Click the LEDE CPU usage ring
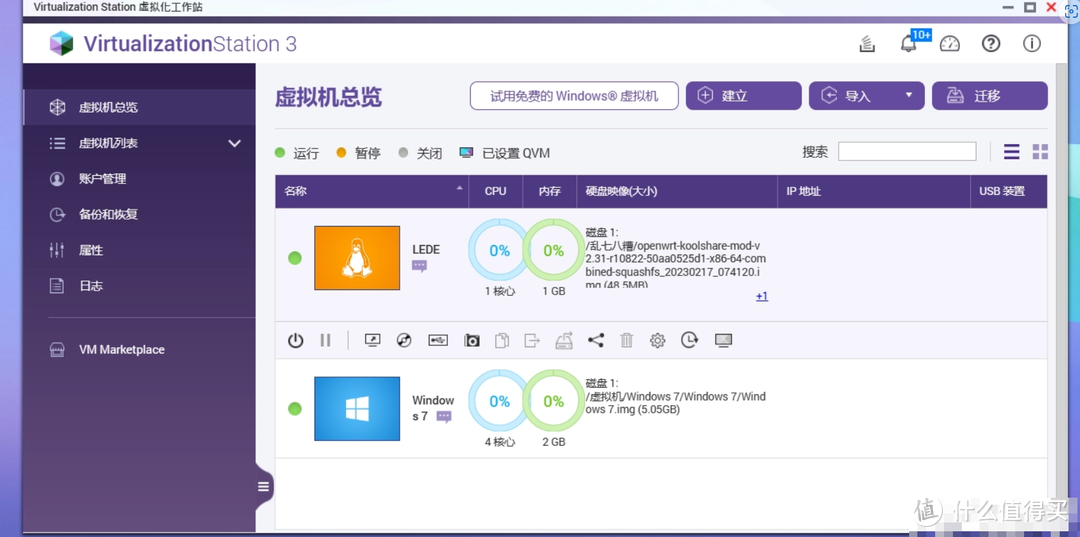The width and height of the screenshot is (1080, 537). click(499, 251)
